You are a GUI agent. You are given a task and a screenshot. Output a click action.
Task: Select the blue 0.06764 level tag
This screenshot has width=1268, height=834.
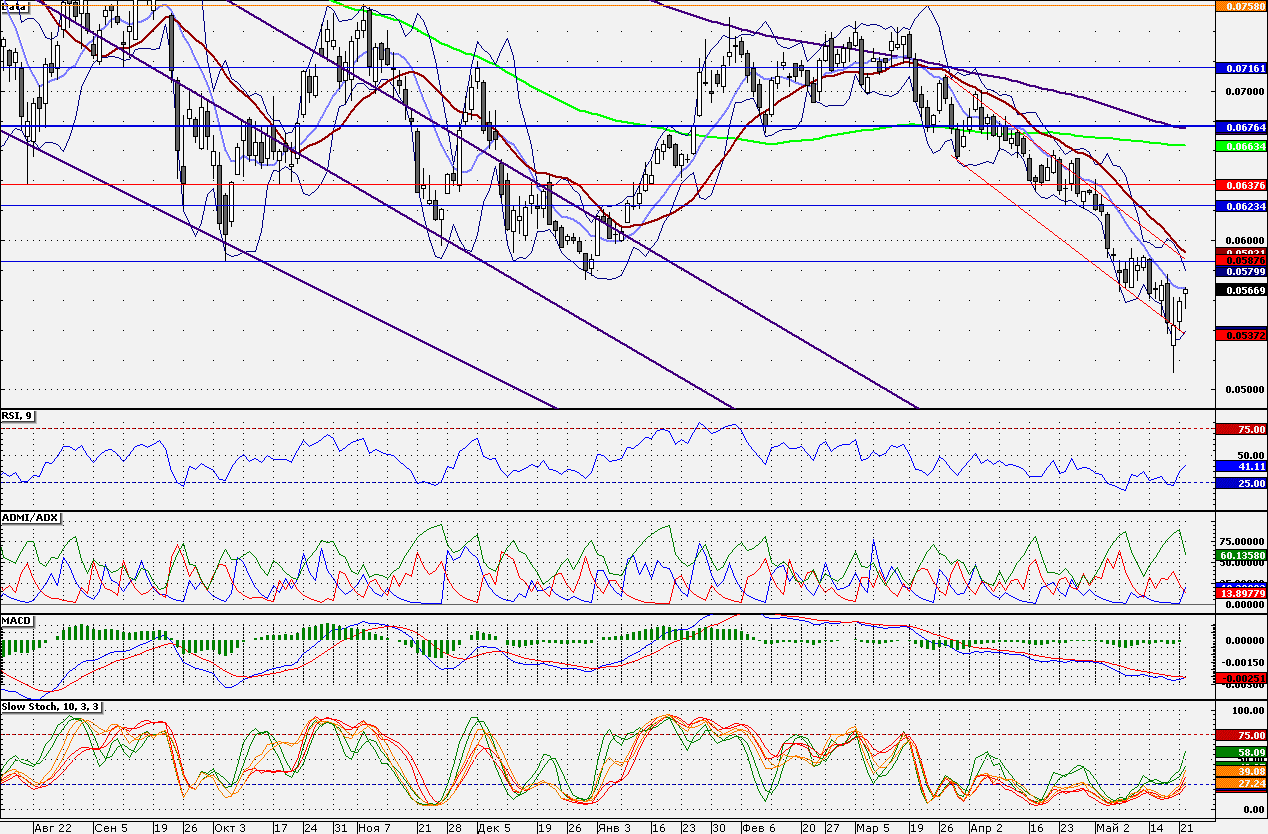[x=1240, y=128]
